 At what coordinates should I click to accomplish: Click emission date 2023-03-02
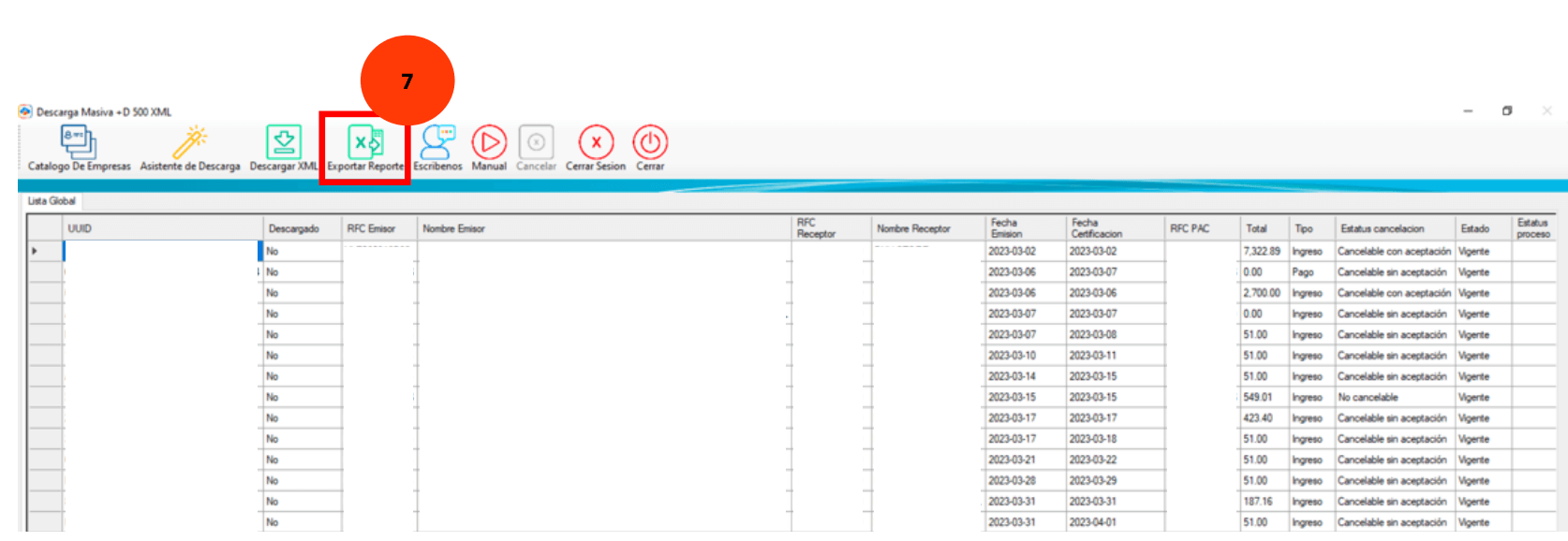[x=1026, y=251]
